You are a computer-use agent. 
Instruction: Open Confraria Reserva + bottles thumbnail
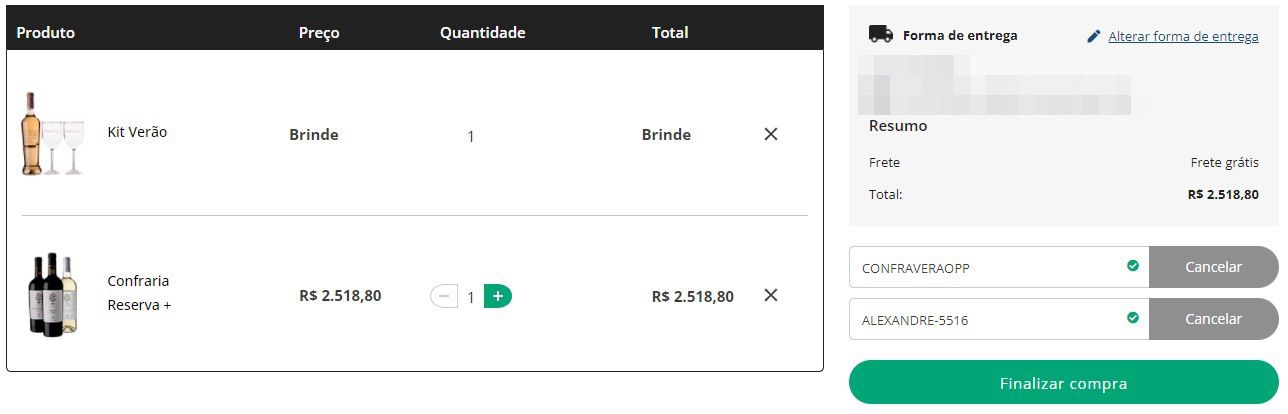click(x=52, y=294)
